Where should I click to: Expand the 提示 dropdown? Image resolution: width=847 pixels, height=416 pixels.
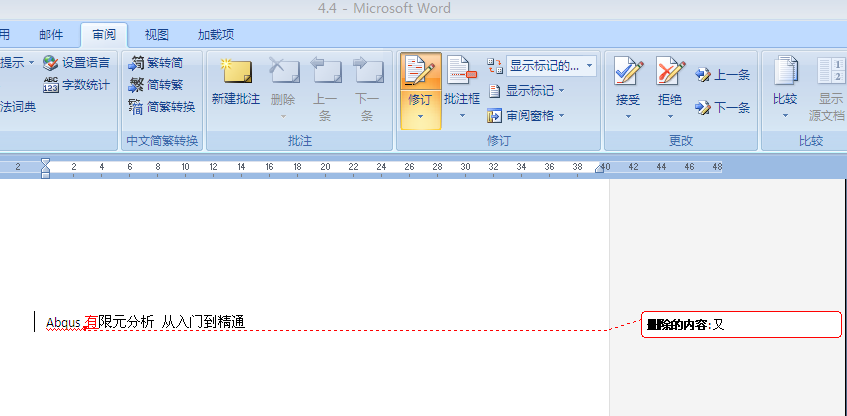tap(31, 63)
